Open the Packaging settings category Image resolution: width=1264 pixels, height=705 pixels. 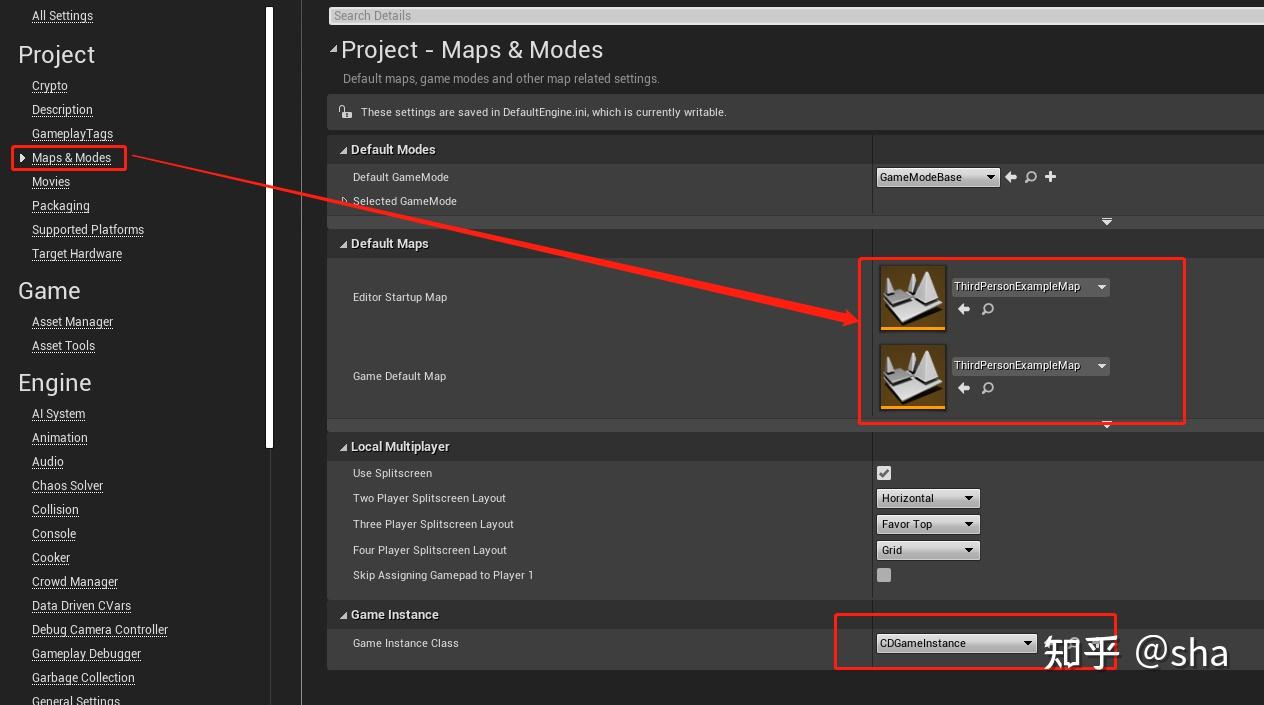60,205
